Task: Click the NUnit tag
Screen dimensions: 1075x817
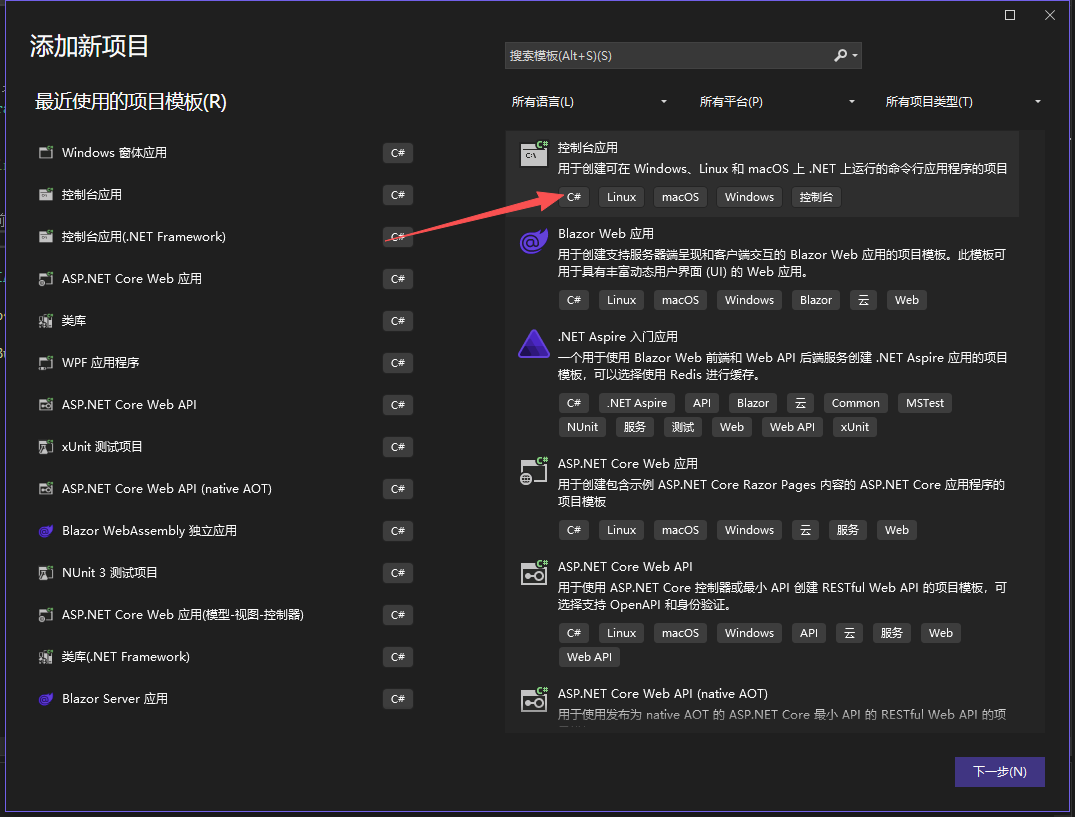Action: click(582, 427)
